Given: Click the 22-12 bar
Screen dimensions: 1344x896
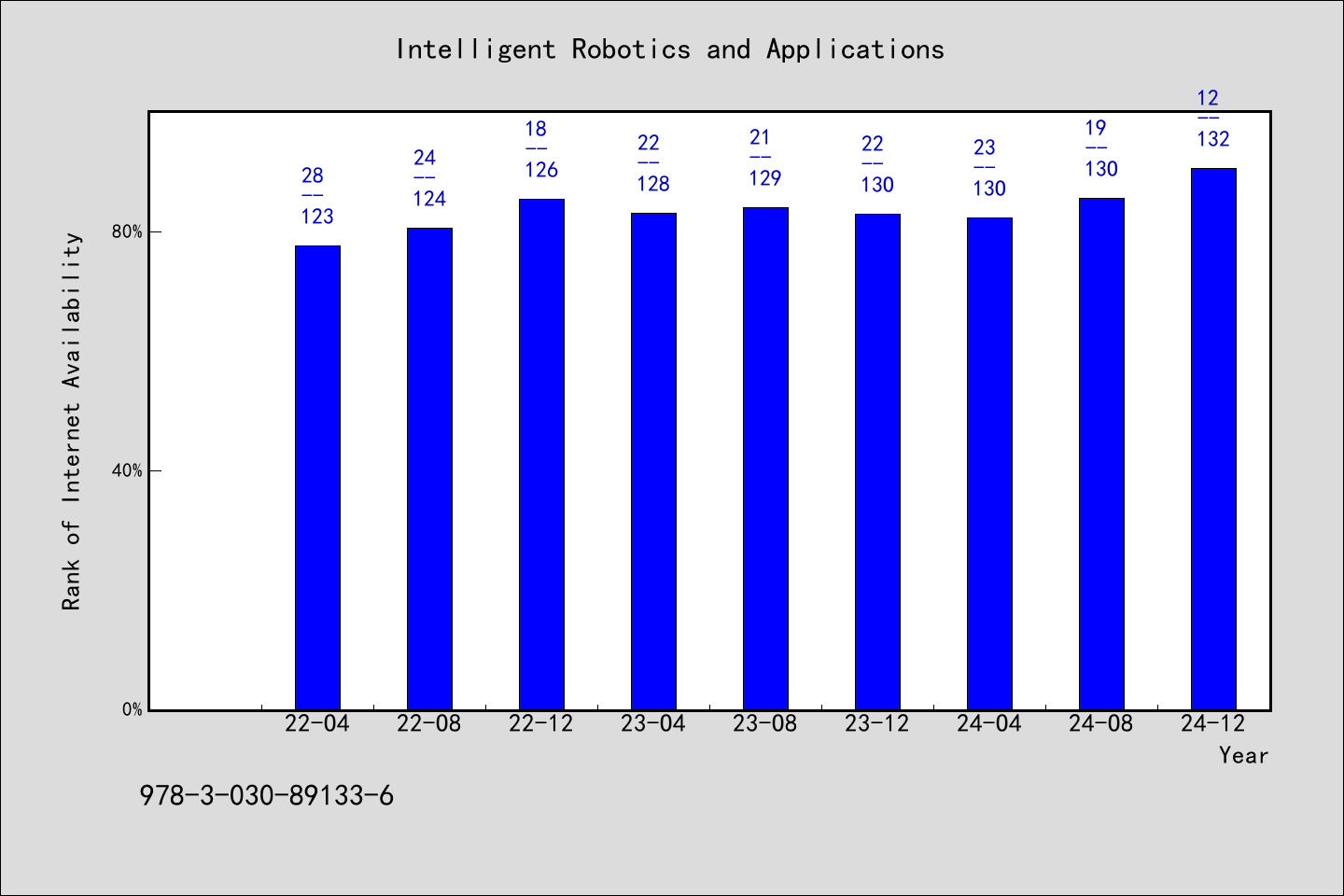Looking at the screenshot, I should (x=541, y=455).
